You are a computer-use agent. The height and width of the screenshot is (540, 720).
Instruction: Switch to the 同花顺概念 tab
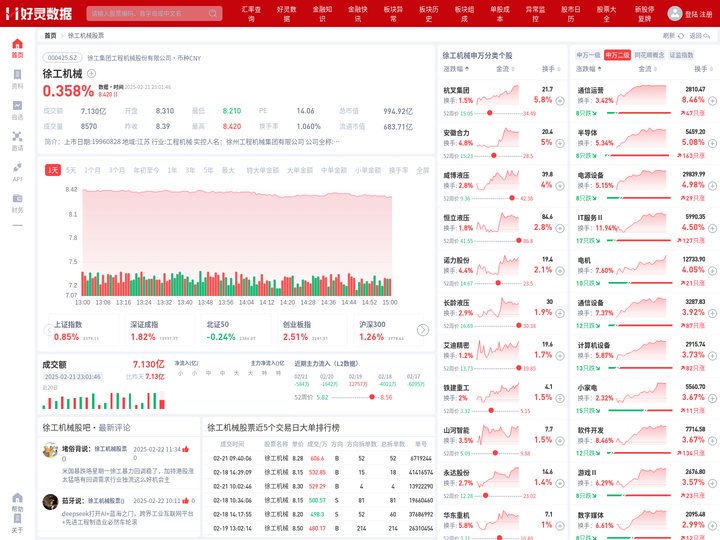[649, 55]
